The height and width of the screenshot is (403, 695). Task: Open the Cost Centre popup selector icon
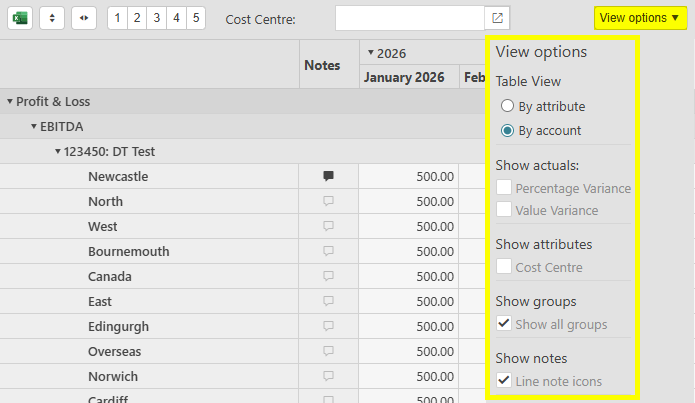point(497,18)
